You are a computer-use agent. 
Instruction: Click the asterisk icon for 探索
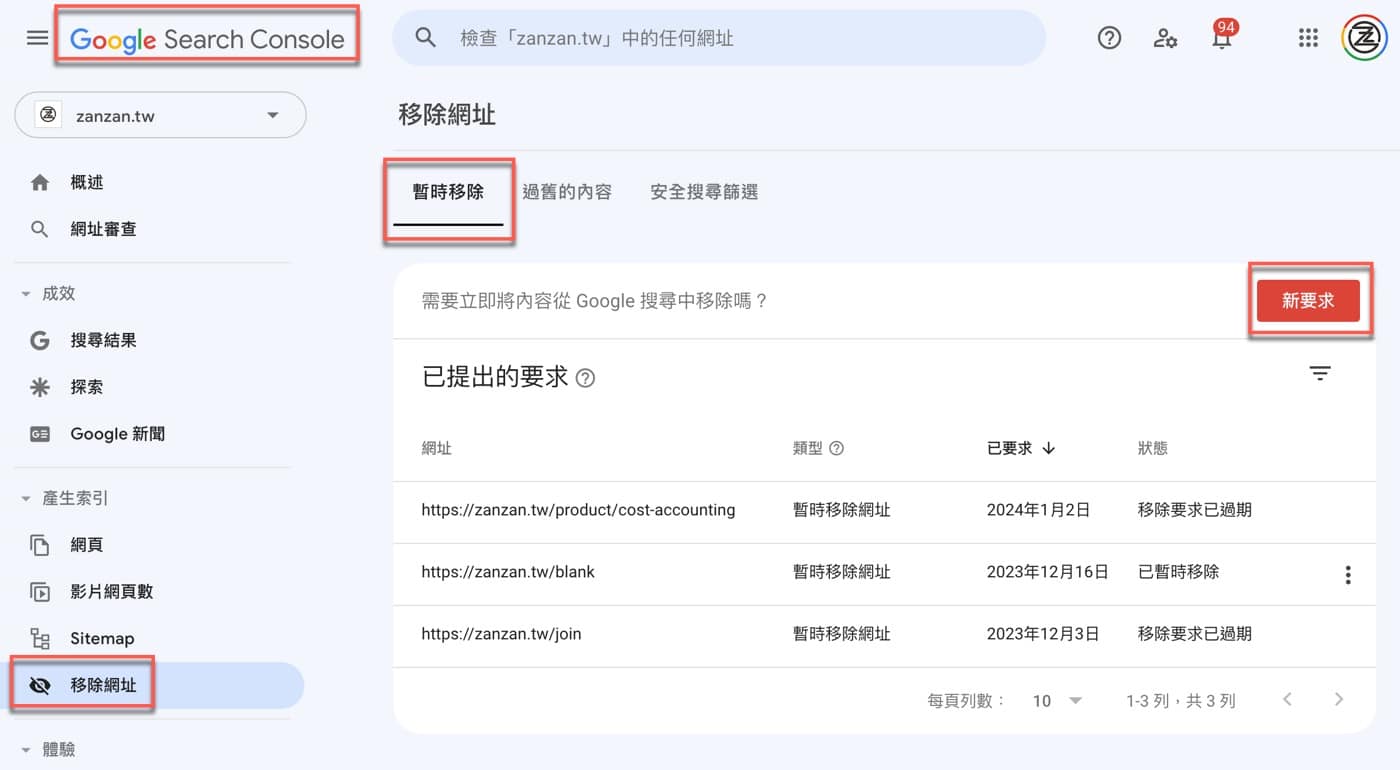(x=40, y=387)
